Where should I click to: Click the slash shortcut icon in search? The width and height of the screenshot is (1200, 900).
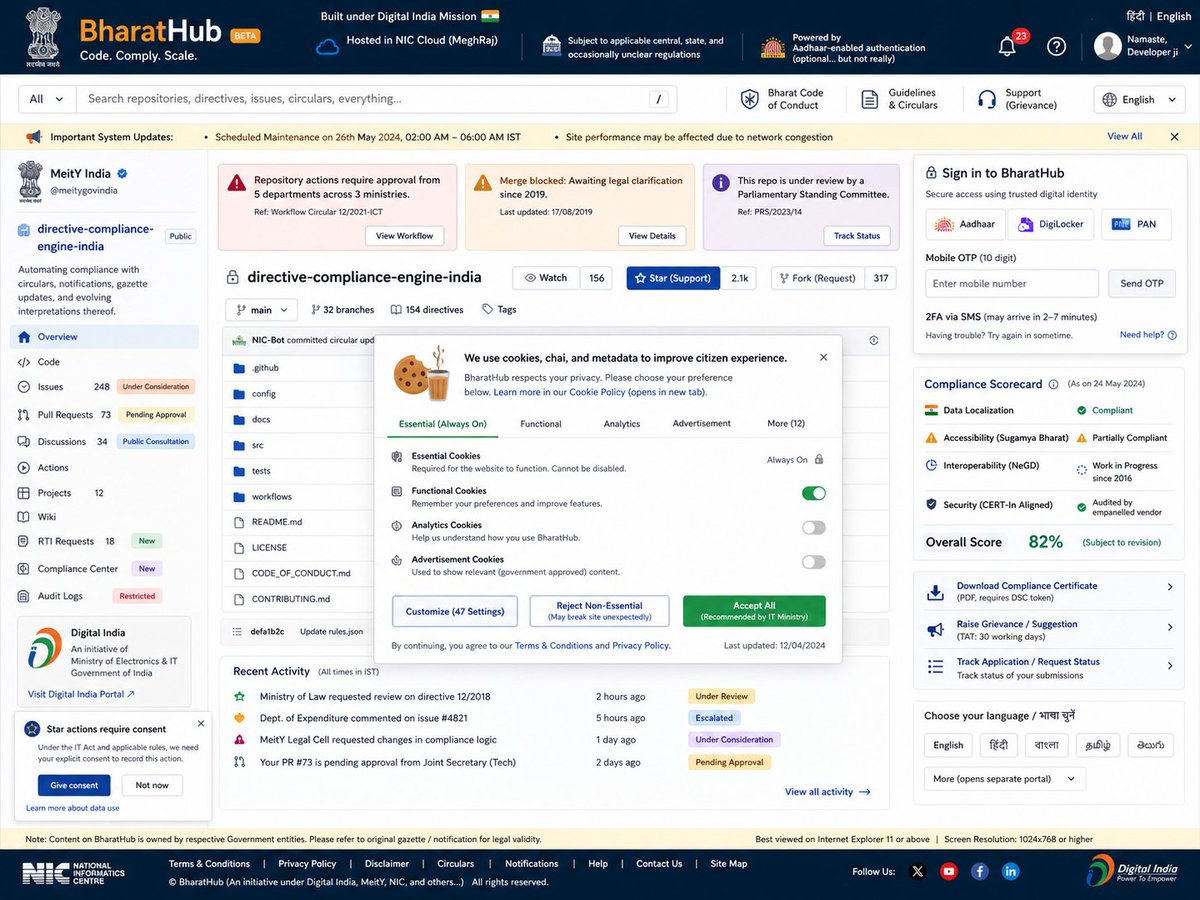point(658,99)
